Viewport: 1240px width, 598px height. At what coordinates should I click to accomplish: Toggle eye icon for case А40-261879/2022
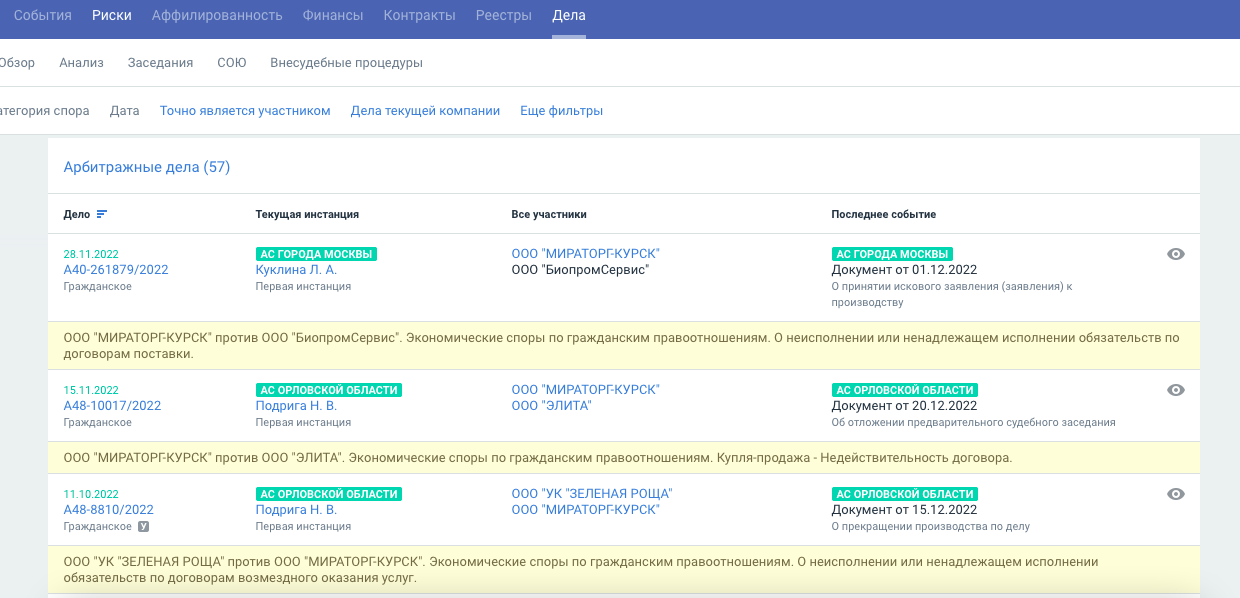click(1176, 254)
